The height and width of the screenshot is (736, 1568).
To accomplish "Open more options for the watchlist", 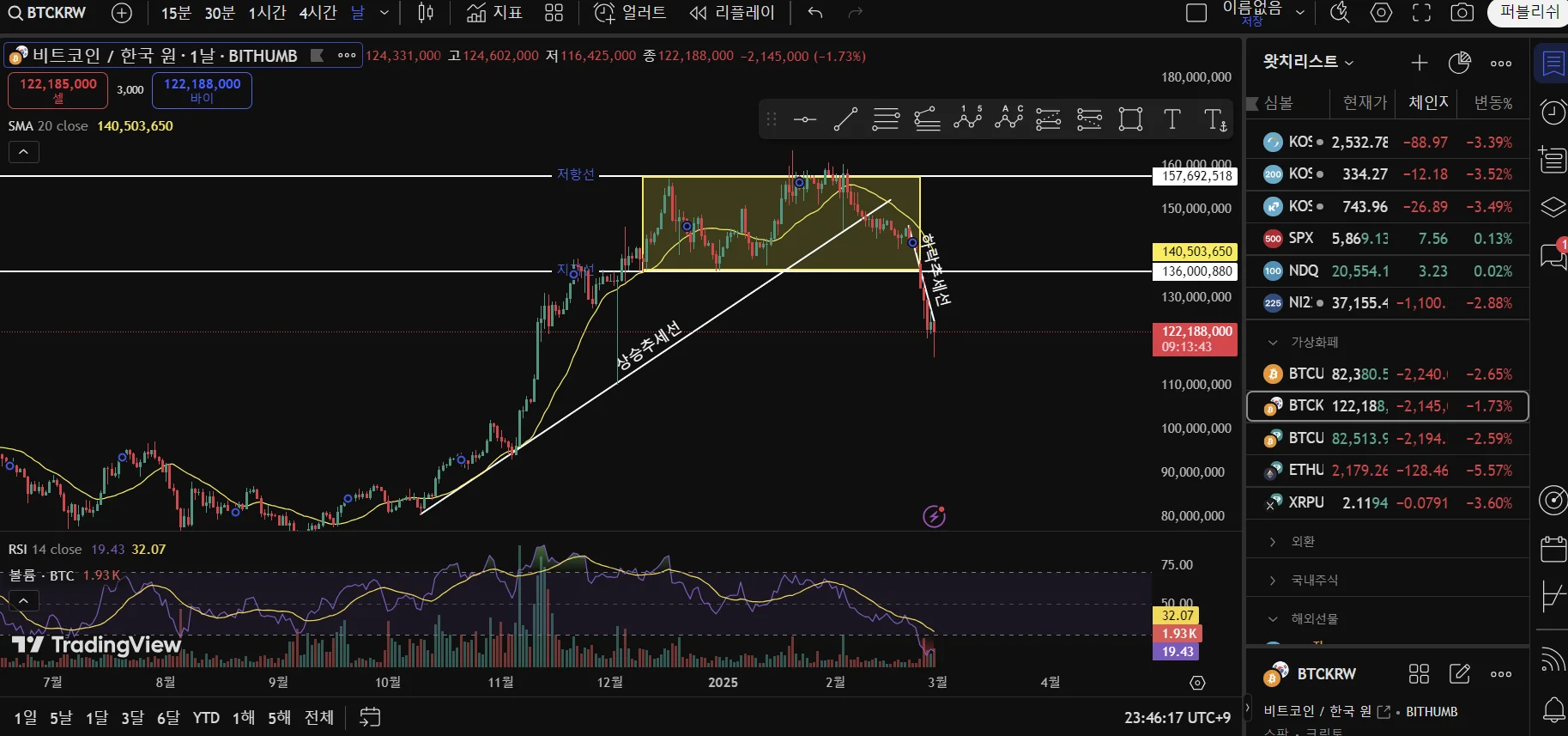I will tap(1501, 63).
